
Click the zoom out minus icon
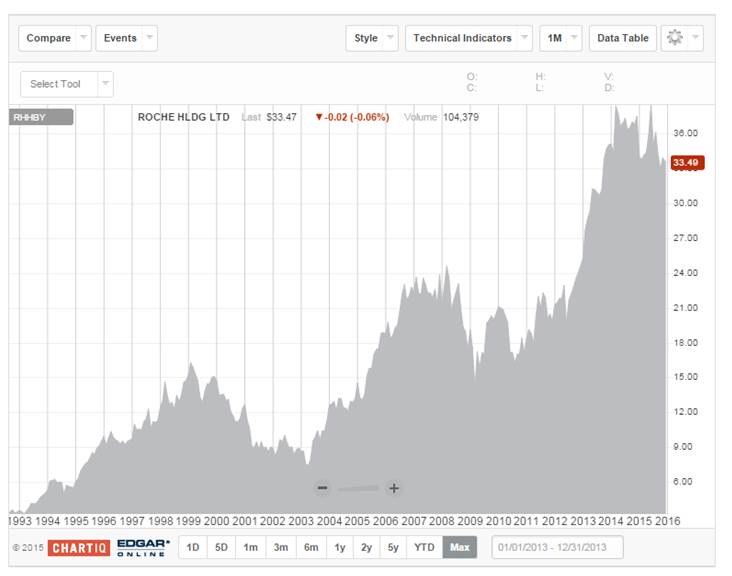(322, 488)
